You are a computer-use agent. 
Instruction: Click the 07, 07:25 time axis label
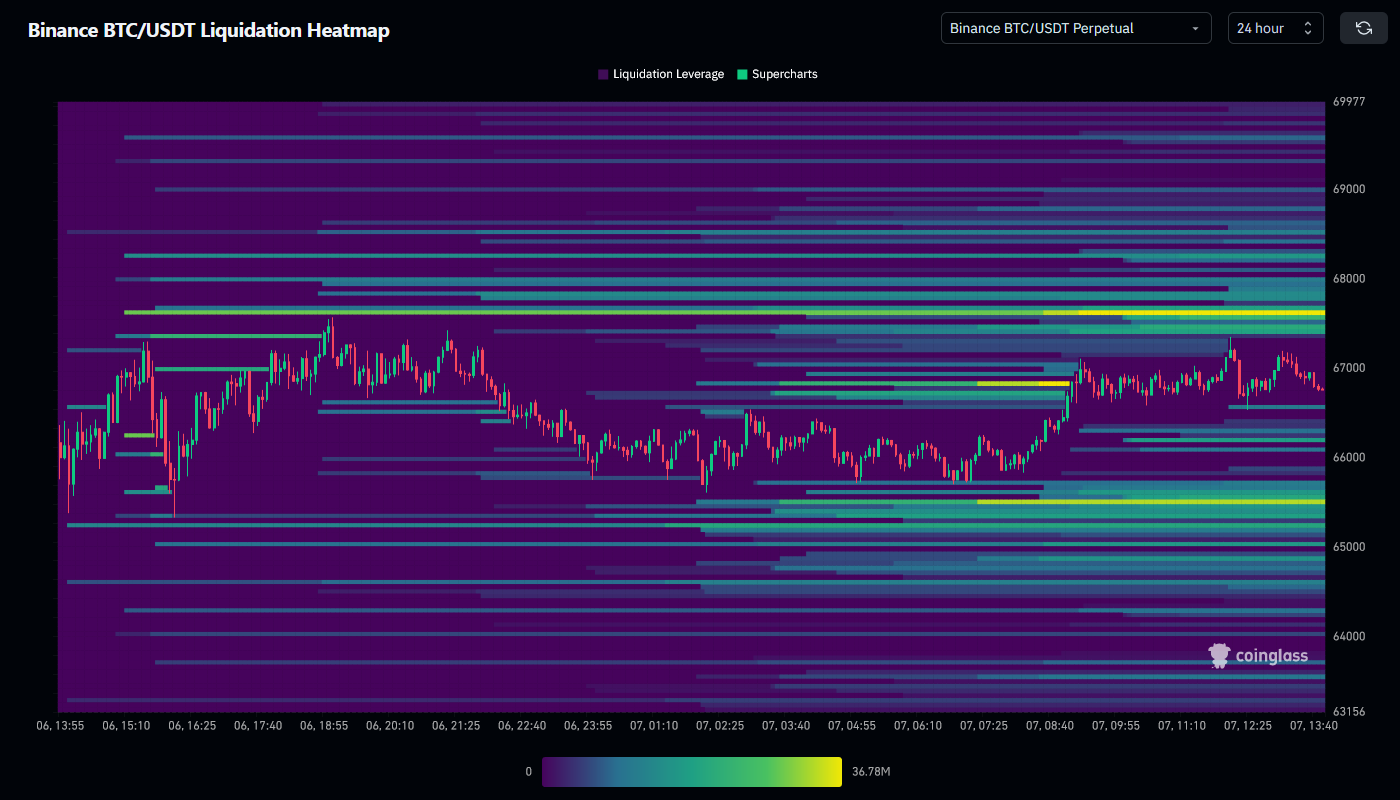click(984, 726)
